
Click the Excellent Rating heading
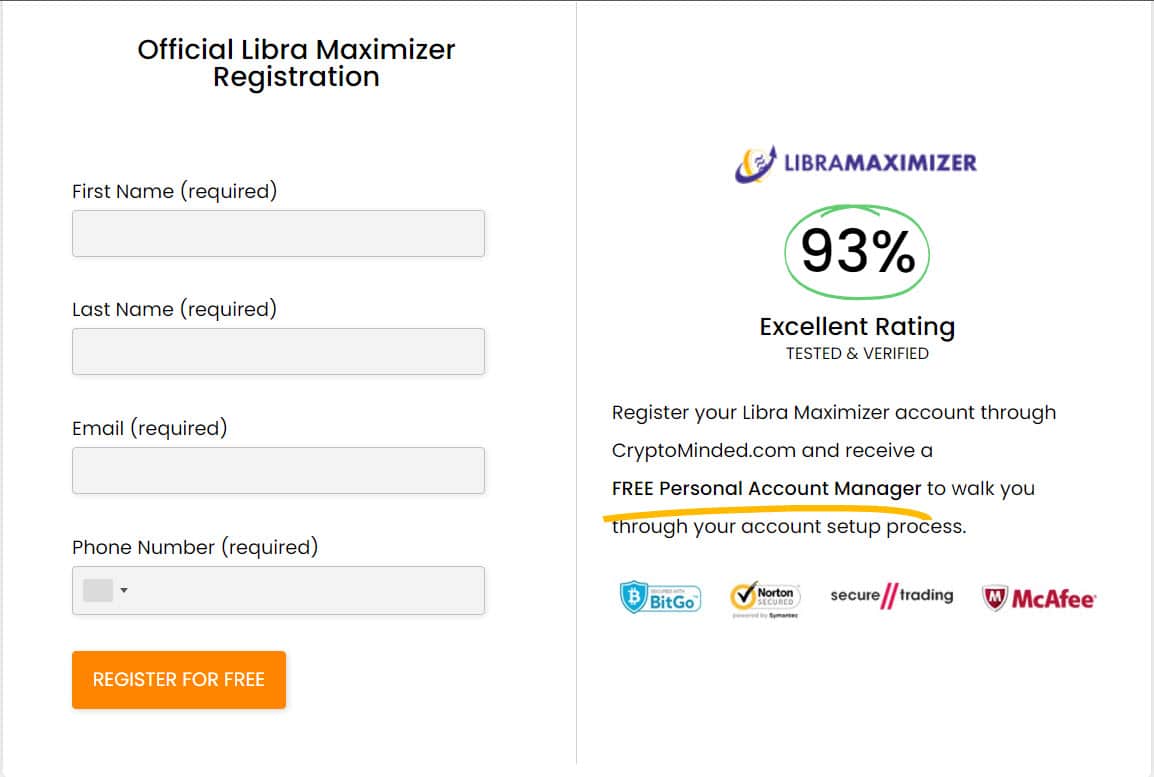857,327
